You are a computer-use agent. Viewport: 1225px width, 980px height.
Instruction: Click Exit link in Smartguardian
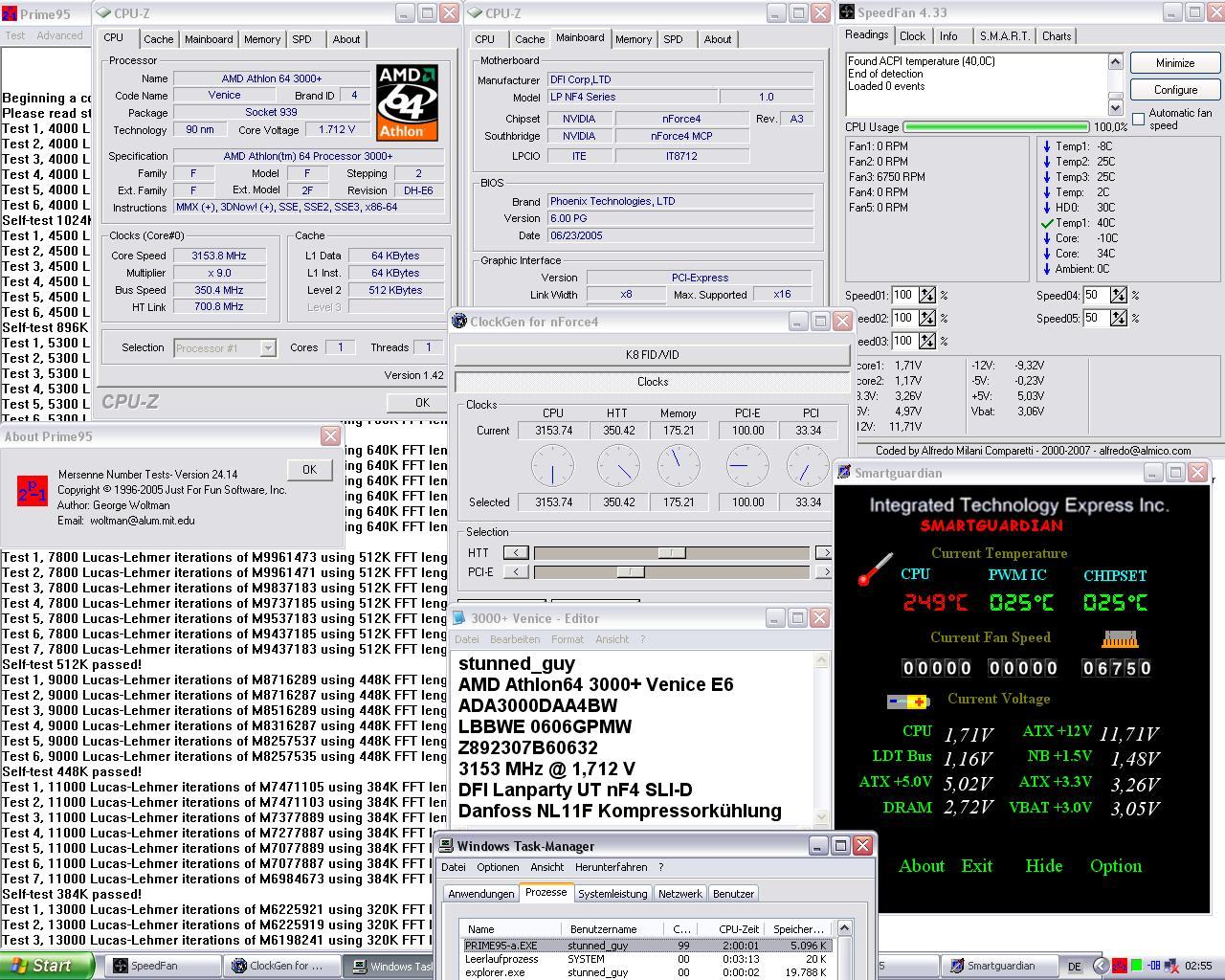[976, 866]
